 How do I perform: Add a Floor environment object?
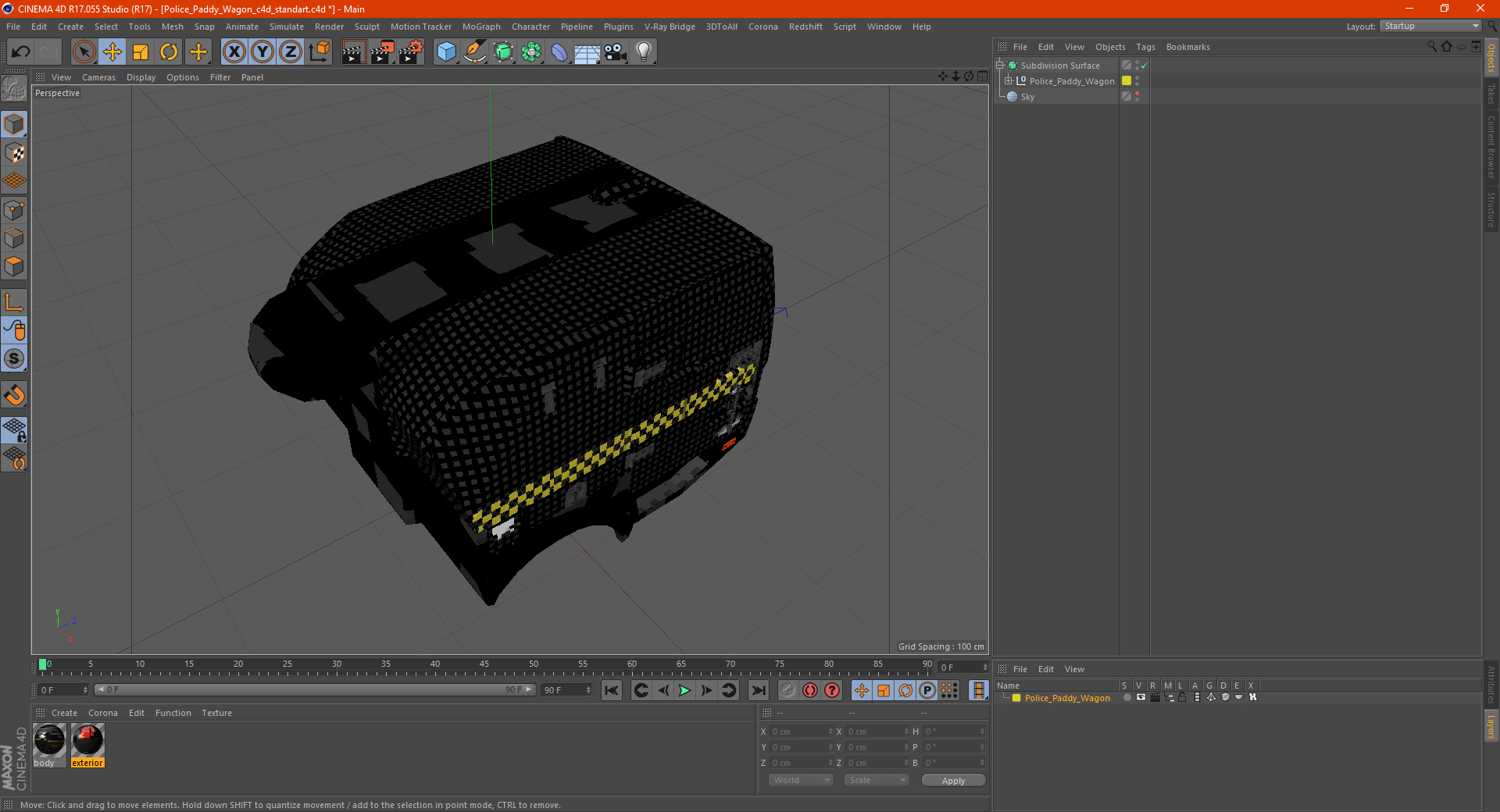pyautogui.click(x=587, y=52)
